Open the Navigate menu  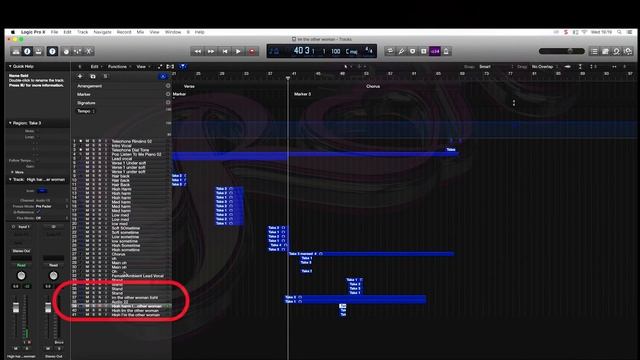pos(102,32)
